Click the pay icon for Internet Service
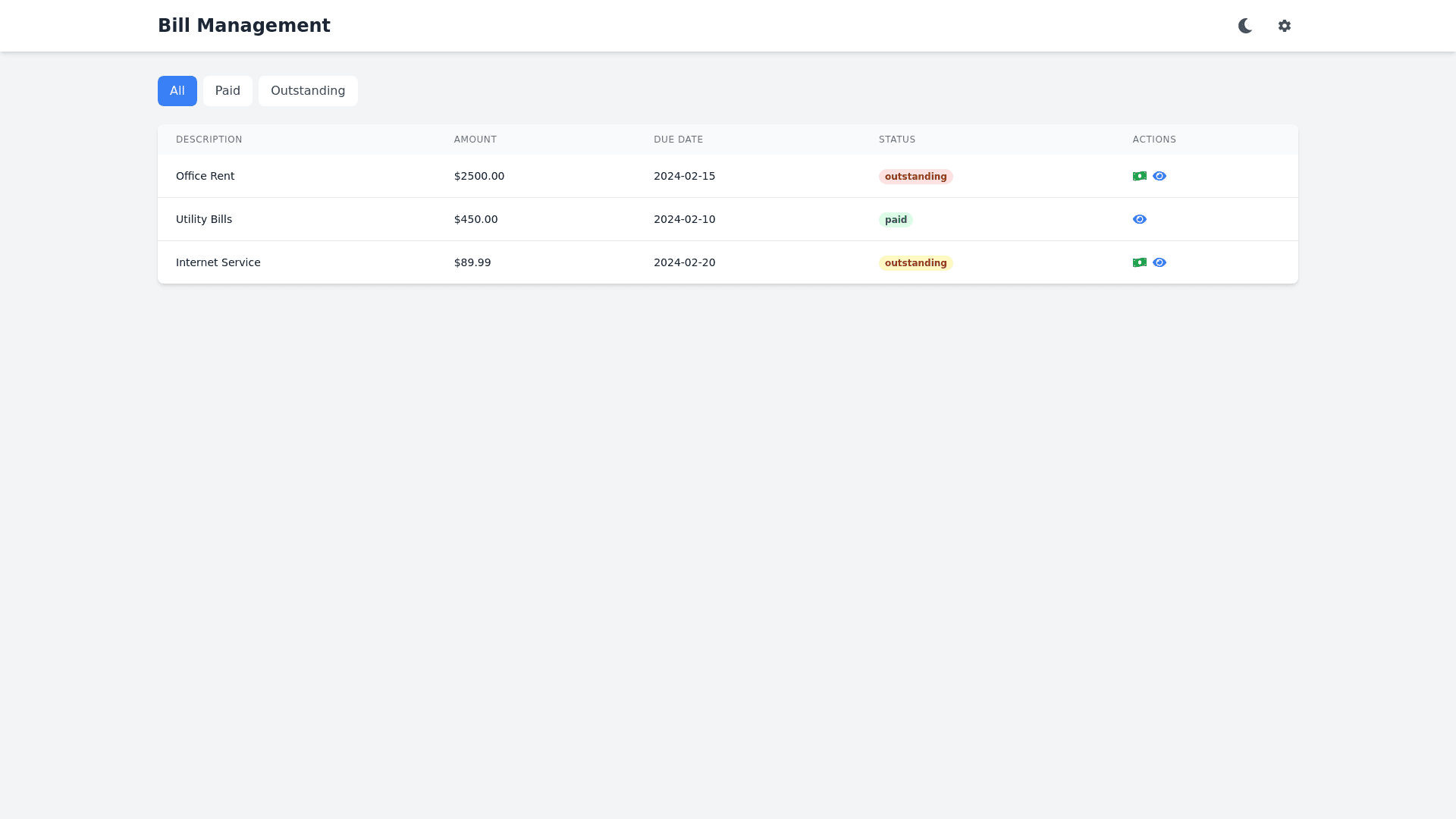 coord(1139,262)
